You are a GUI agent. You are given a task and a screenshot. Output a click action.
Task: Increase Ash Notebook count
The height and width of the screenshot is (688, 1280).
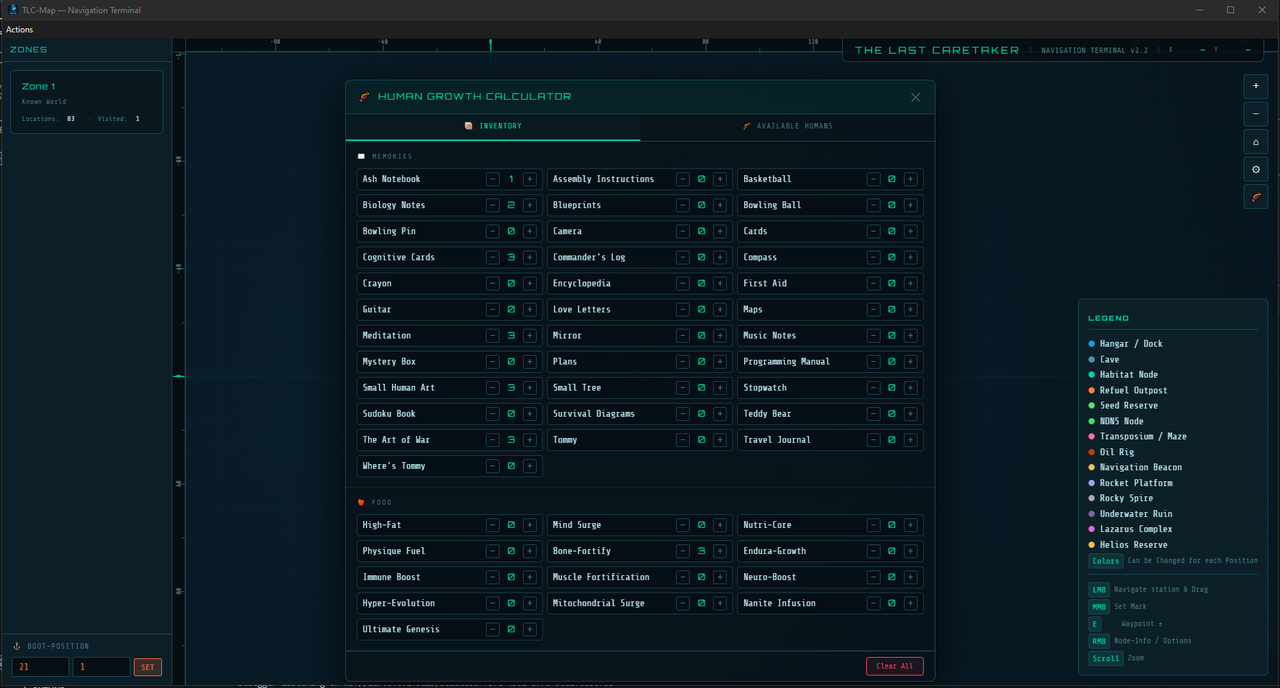tap(529, 179)
